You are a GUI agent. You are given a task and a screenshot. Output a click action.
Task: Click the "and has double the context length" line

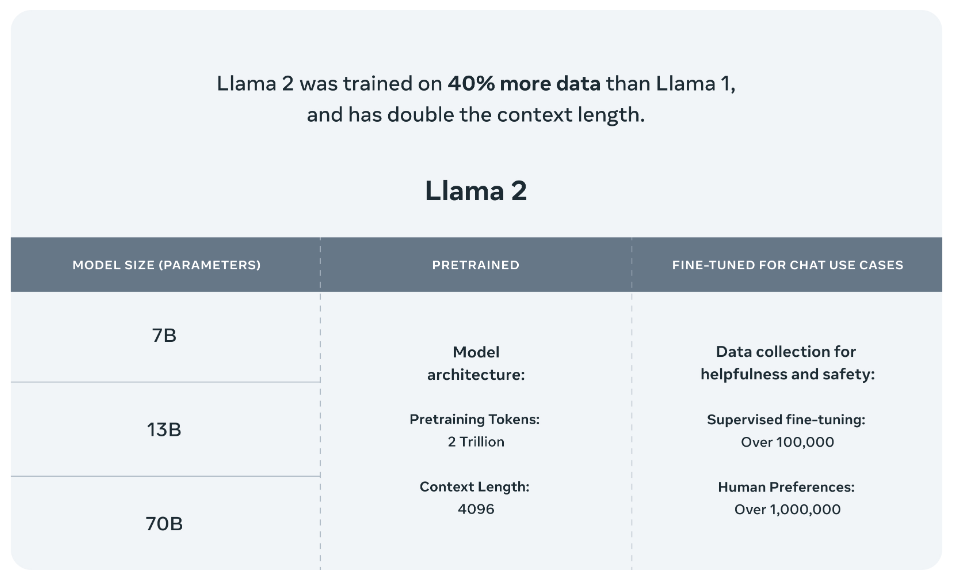click(x=476, y=115)
